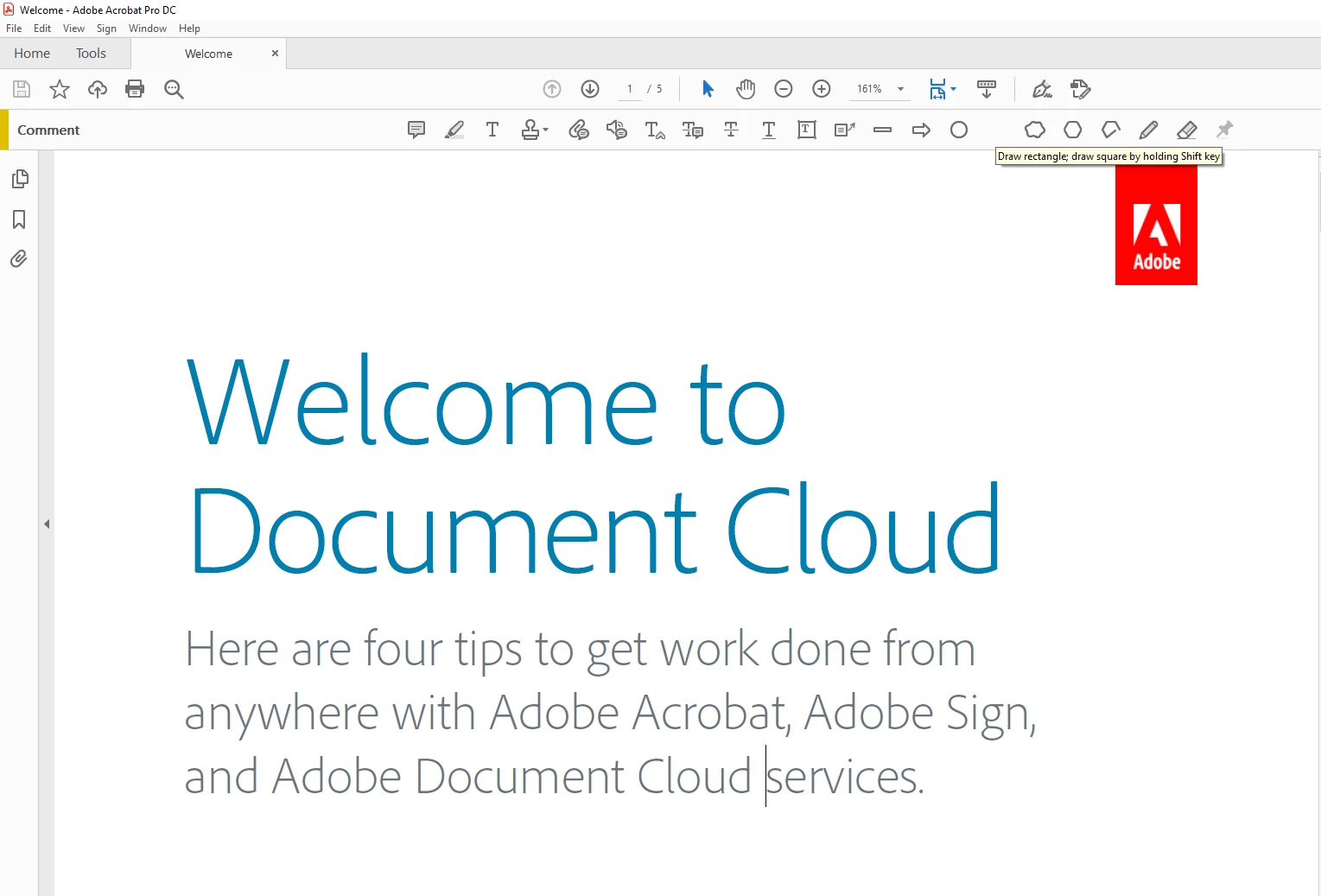
Task: Open the Page Thumbnails side panel
Action: (x=20, y=179)
